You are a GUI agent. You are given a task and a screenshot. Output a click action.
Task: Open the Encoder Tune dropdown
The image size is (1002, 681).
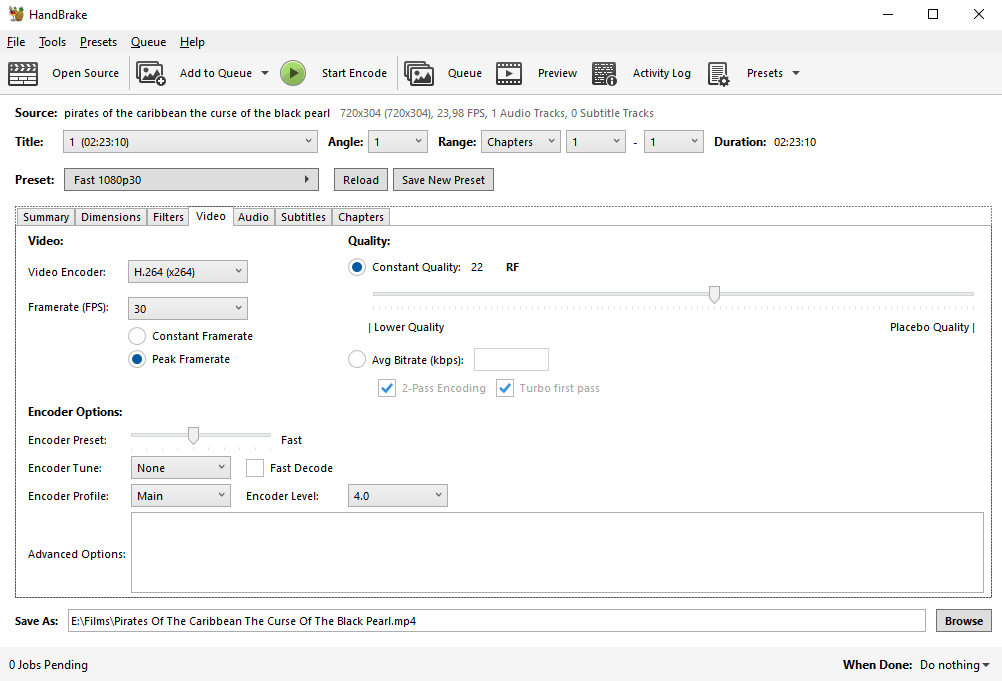(x=181, y=468)
